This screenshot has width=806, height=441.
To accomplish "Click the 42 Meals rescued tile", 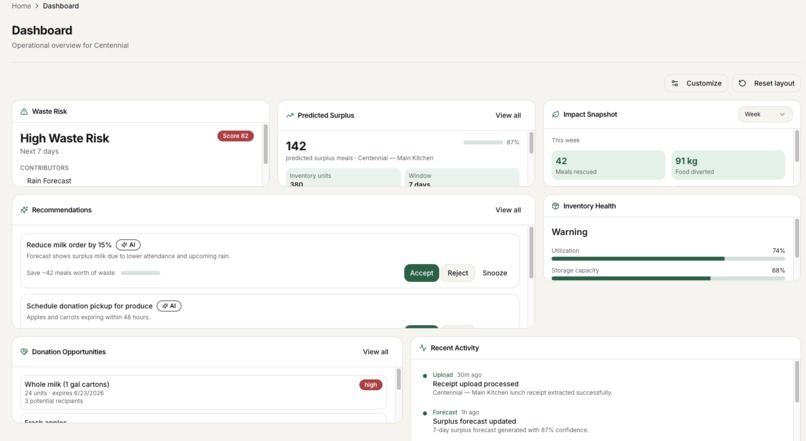I will coord(608,166).
